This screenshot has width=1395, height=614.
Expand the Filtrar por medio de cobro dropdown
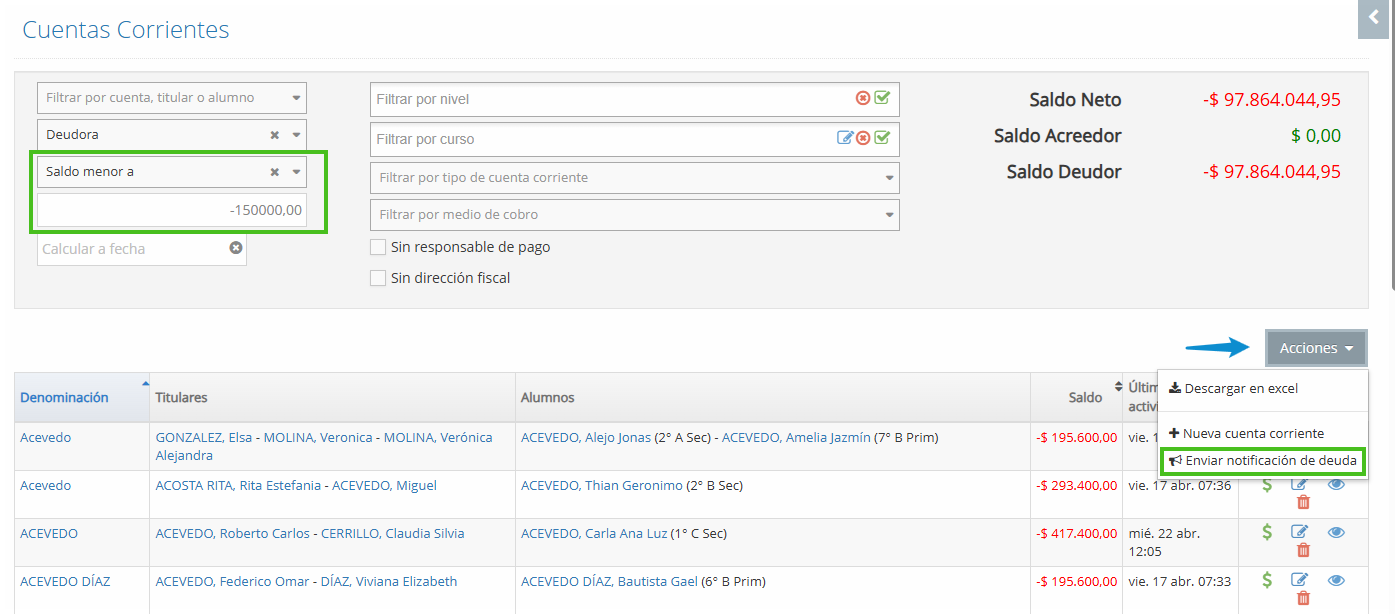(x=634, y=215)
